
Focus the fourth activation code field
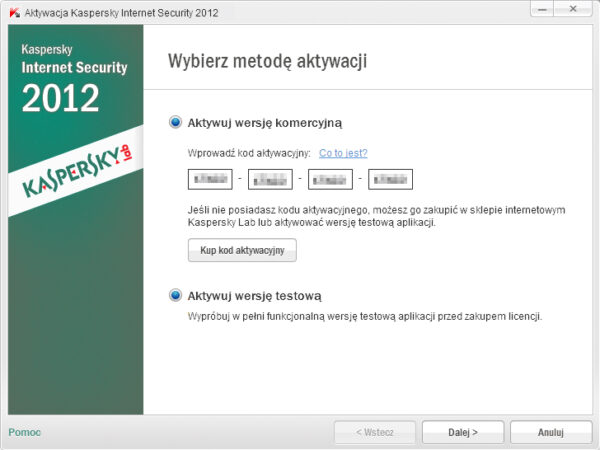coord(391,180)
